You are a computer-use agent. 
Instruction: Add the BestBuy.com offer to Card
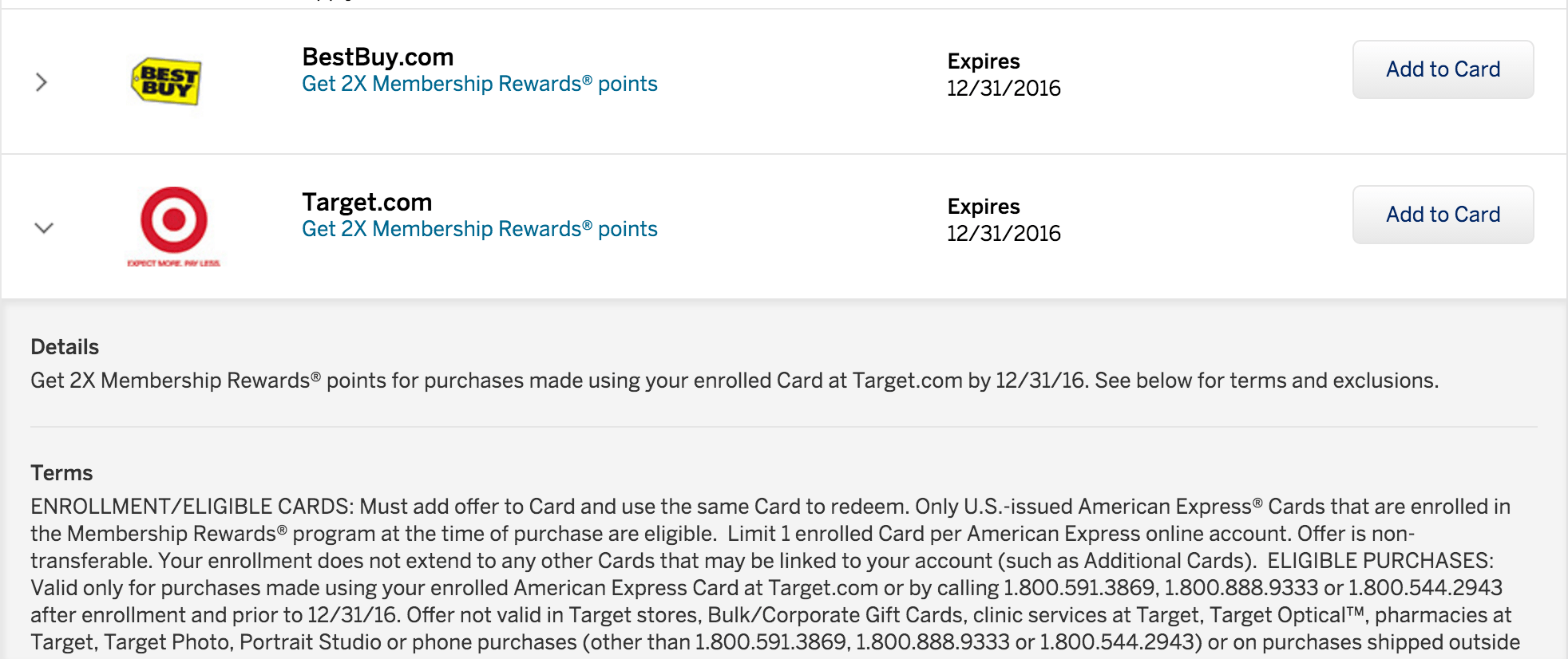pos(1443,69)
